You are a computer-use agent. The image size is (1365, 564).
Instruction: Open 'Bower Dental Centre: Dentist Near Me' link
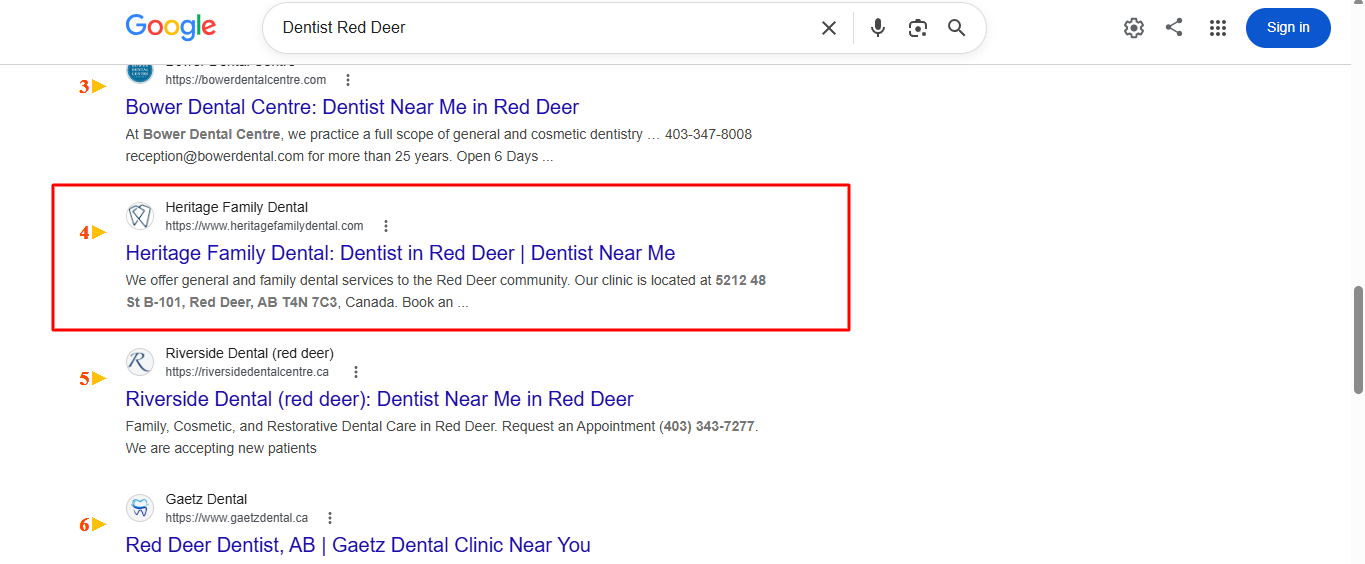pos(352,107)
